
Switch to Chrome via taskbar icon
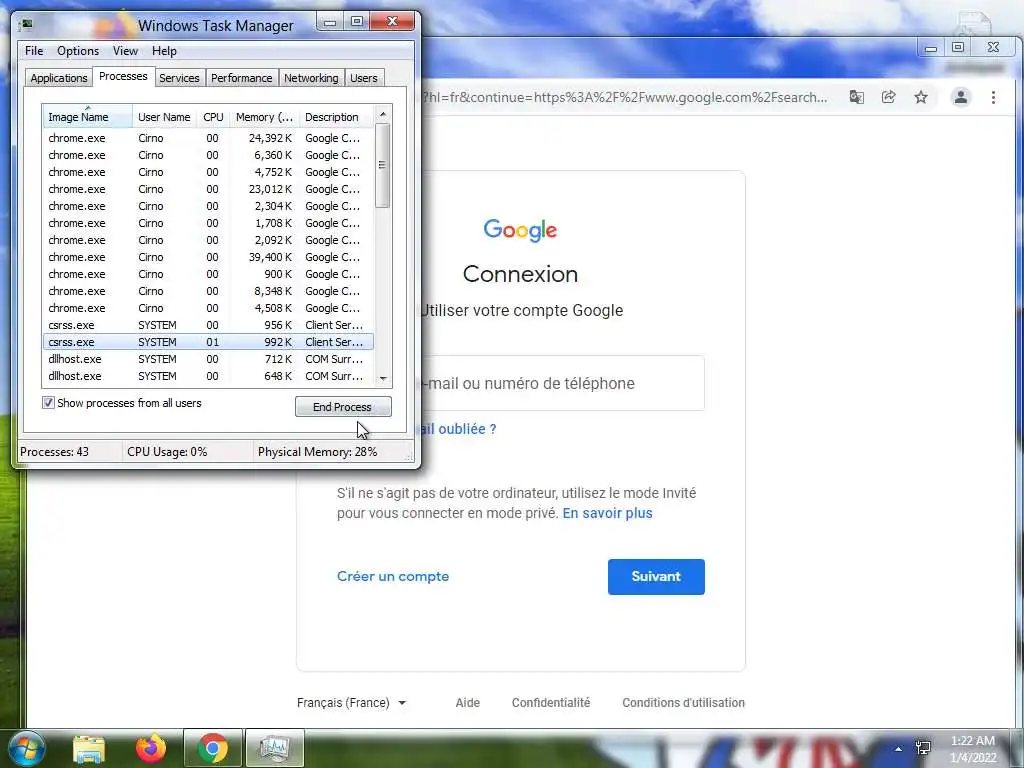pos(213,748)
